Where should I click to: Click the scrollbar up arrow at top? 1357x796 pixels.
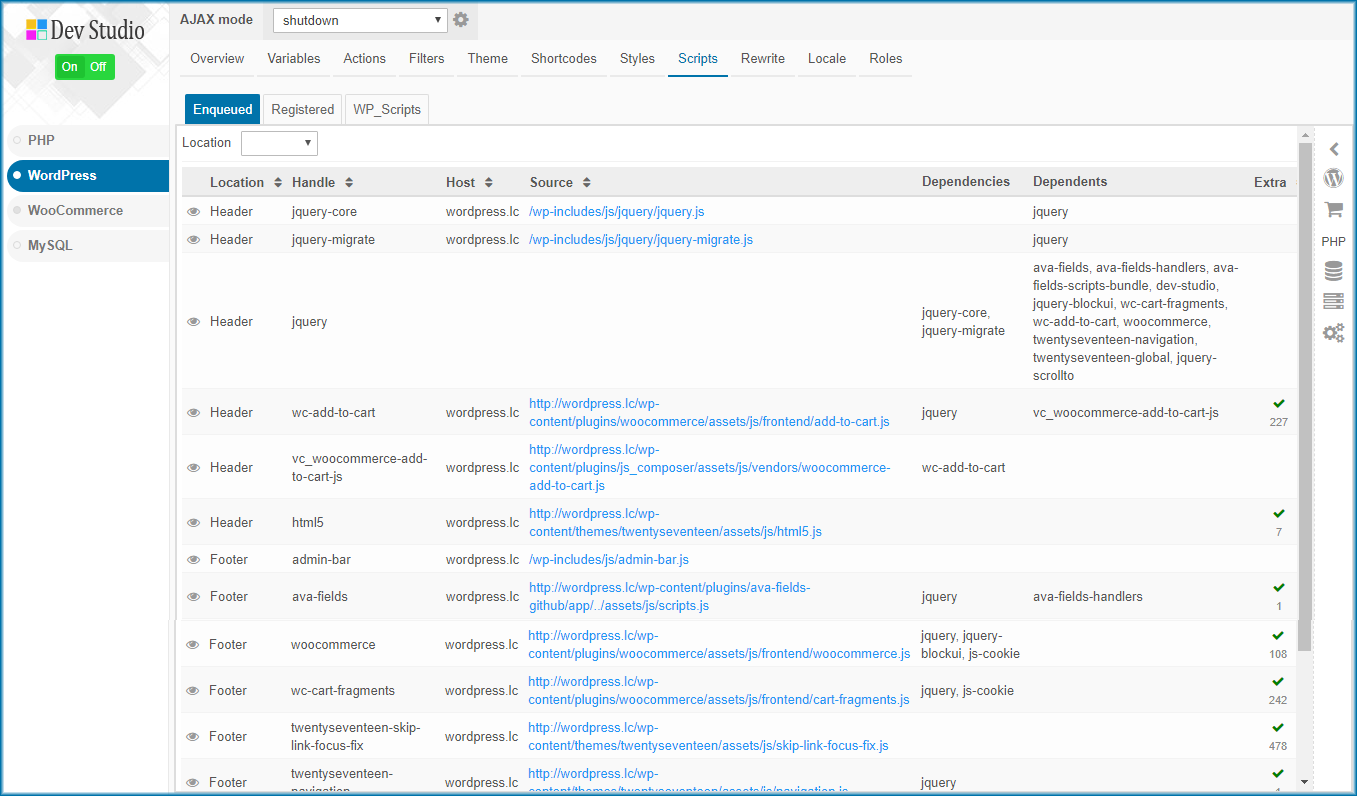pyautogui.click(x=1304, y=134)
